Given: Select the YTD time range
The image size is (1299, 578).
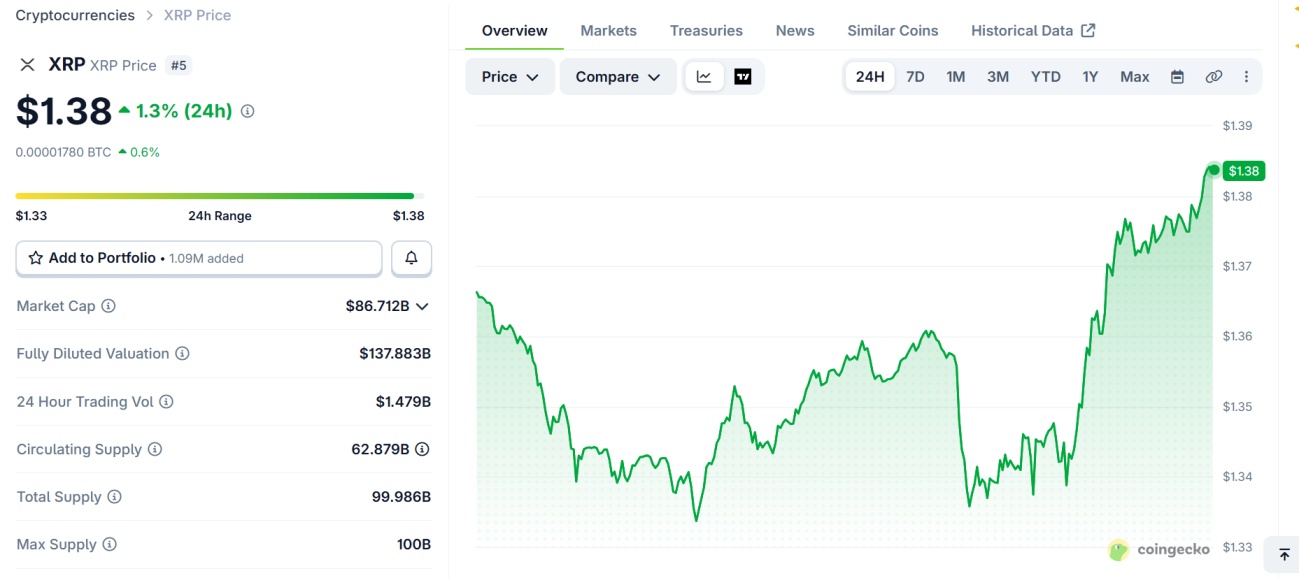Looking at the screenshot, I should (x=1046, y=77).
